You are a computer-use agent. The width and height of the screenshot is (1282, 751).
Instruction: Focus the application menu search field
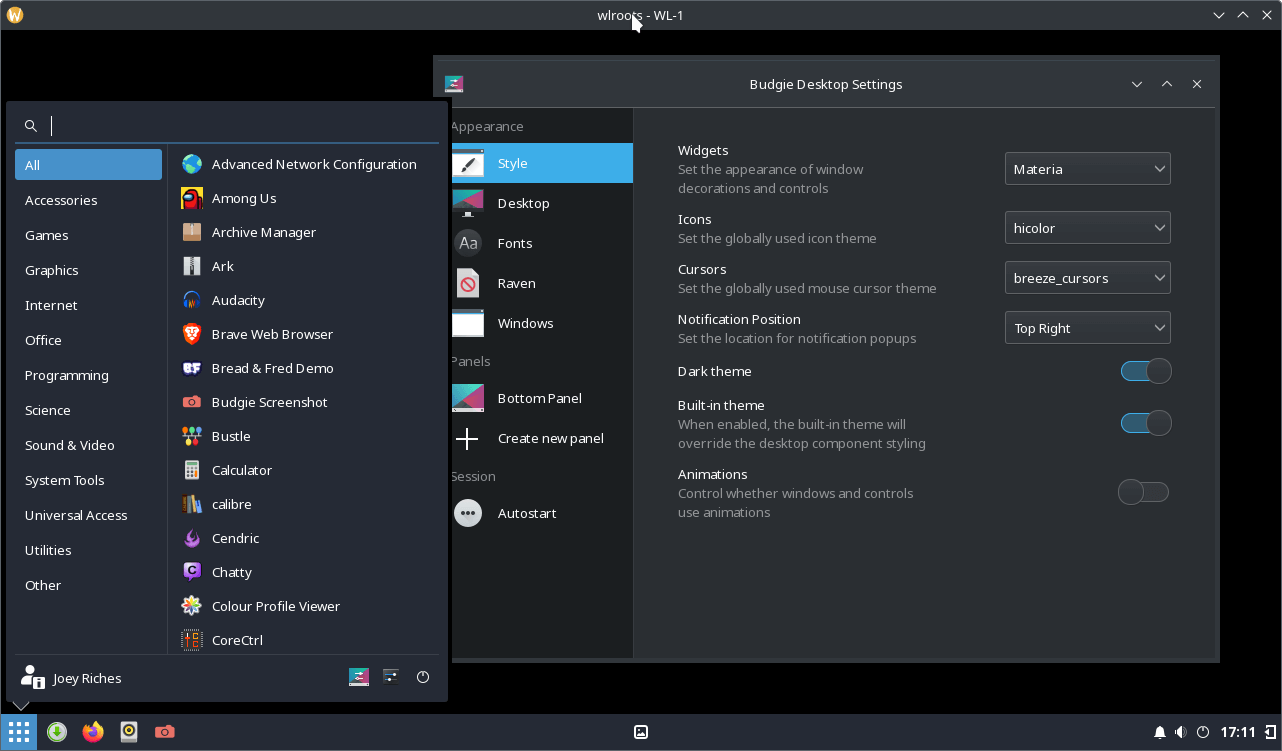point(227,126)
